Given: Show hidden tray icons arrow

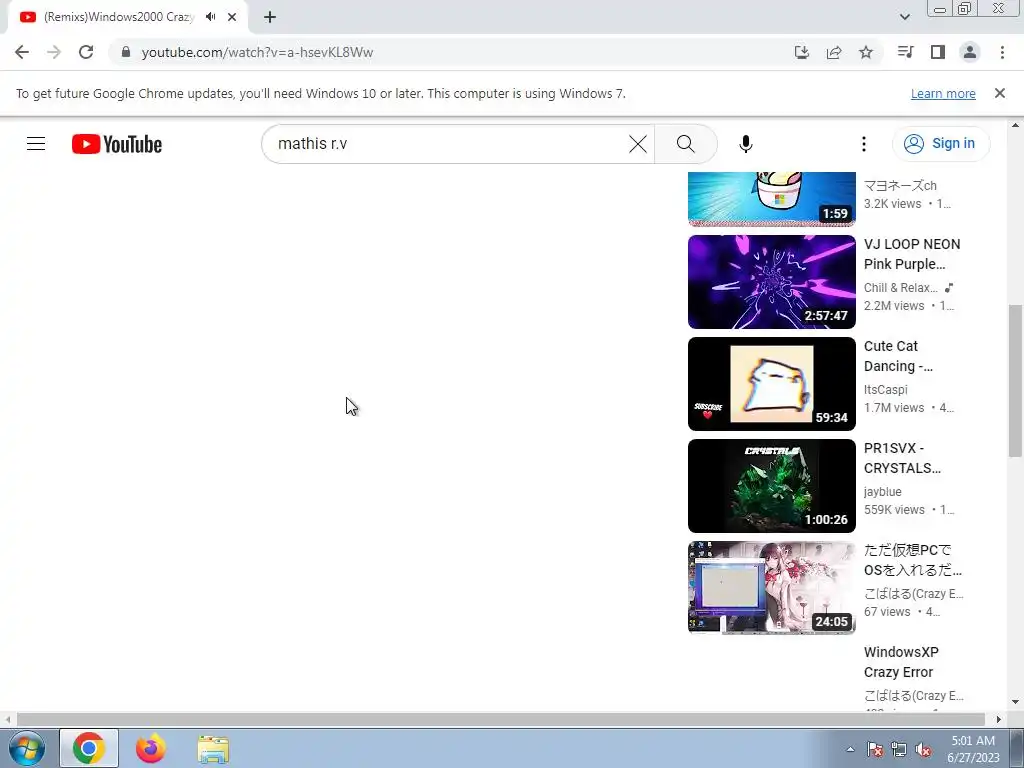Looking at the screenshot, I should coord(850,749).
